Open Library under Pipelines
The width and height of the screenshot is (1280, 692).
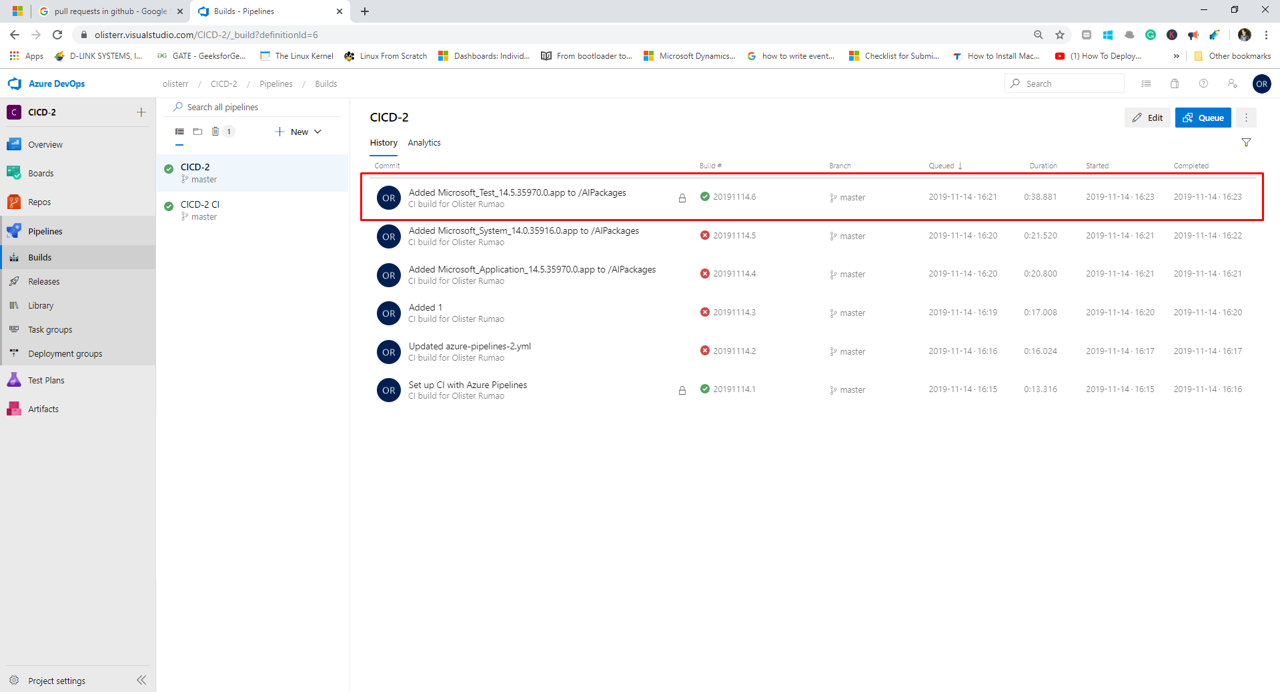click(41, 305)
